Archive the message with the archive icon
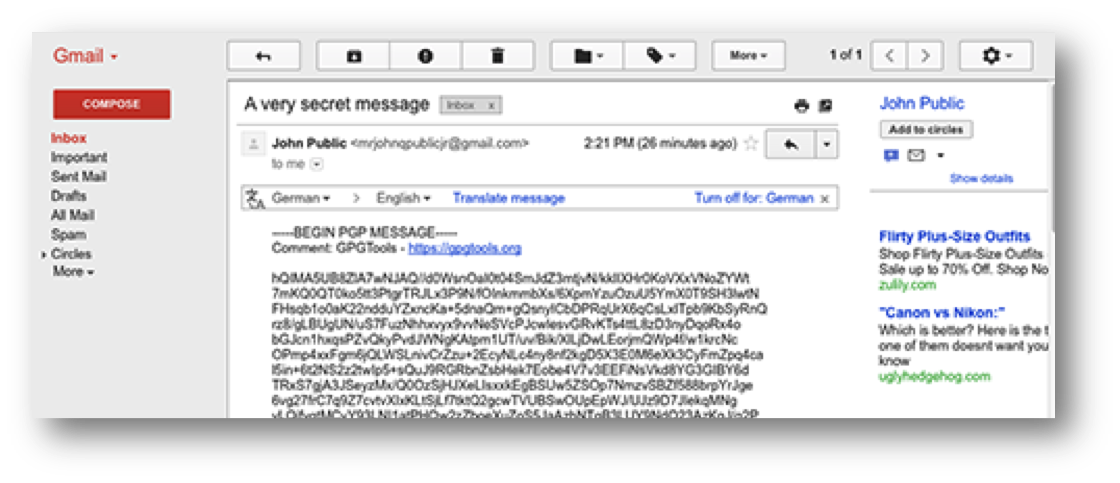 [x=354, y=56]
